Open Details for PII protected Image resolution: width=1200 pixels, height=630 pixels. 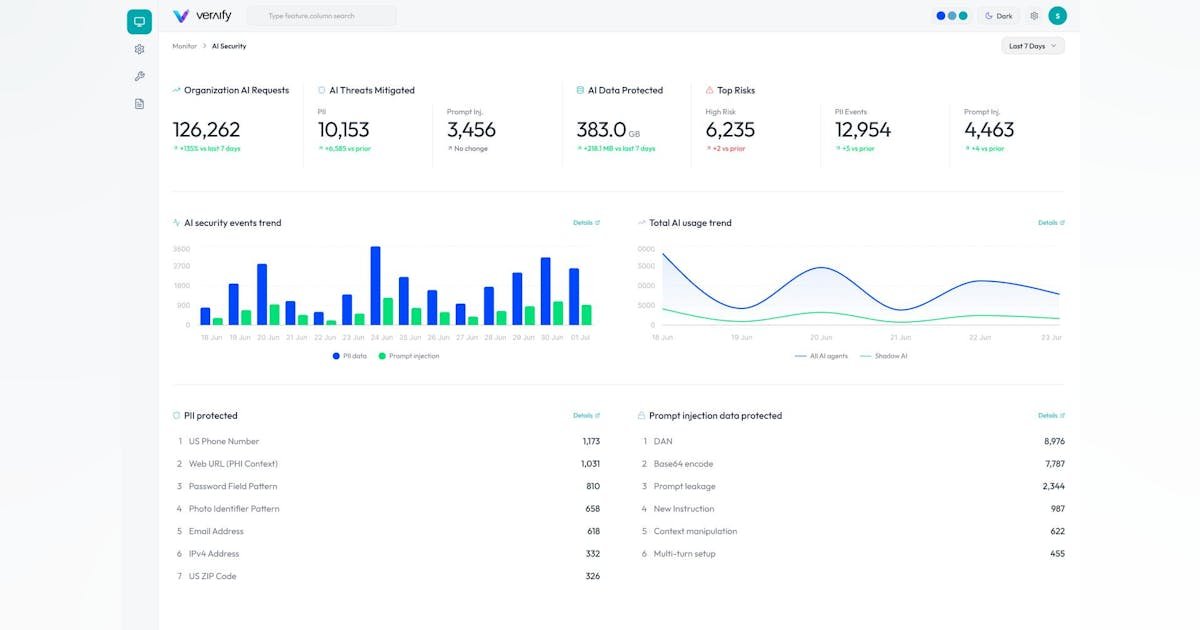(x=586, y=415)
